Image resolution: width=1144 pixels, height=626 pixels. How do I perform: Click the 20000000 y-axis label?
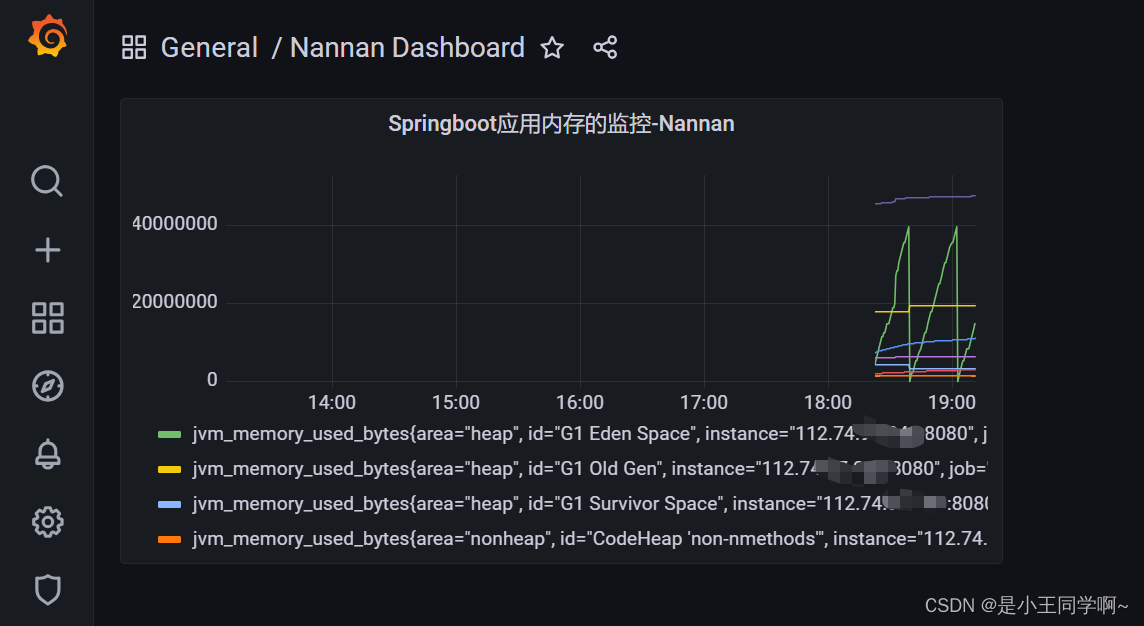174,302
